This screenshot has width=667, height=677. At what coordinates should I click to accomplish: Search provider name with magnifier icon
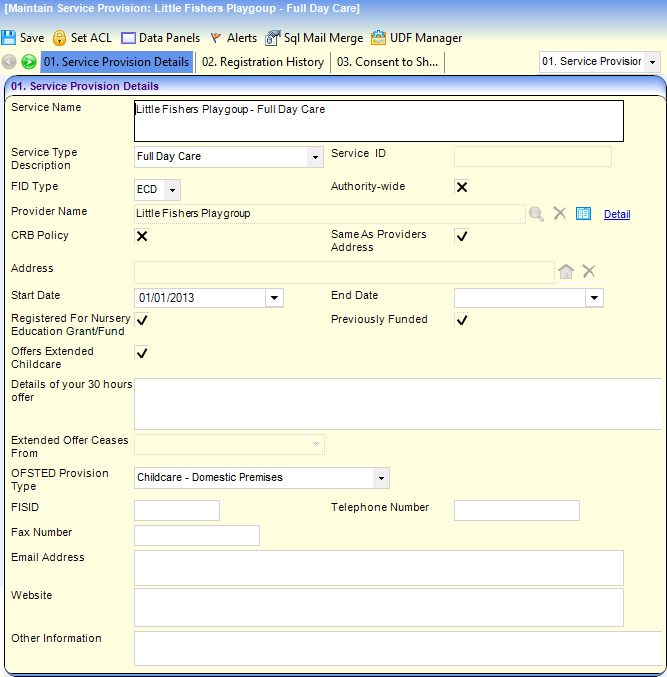(537, 213)
